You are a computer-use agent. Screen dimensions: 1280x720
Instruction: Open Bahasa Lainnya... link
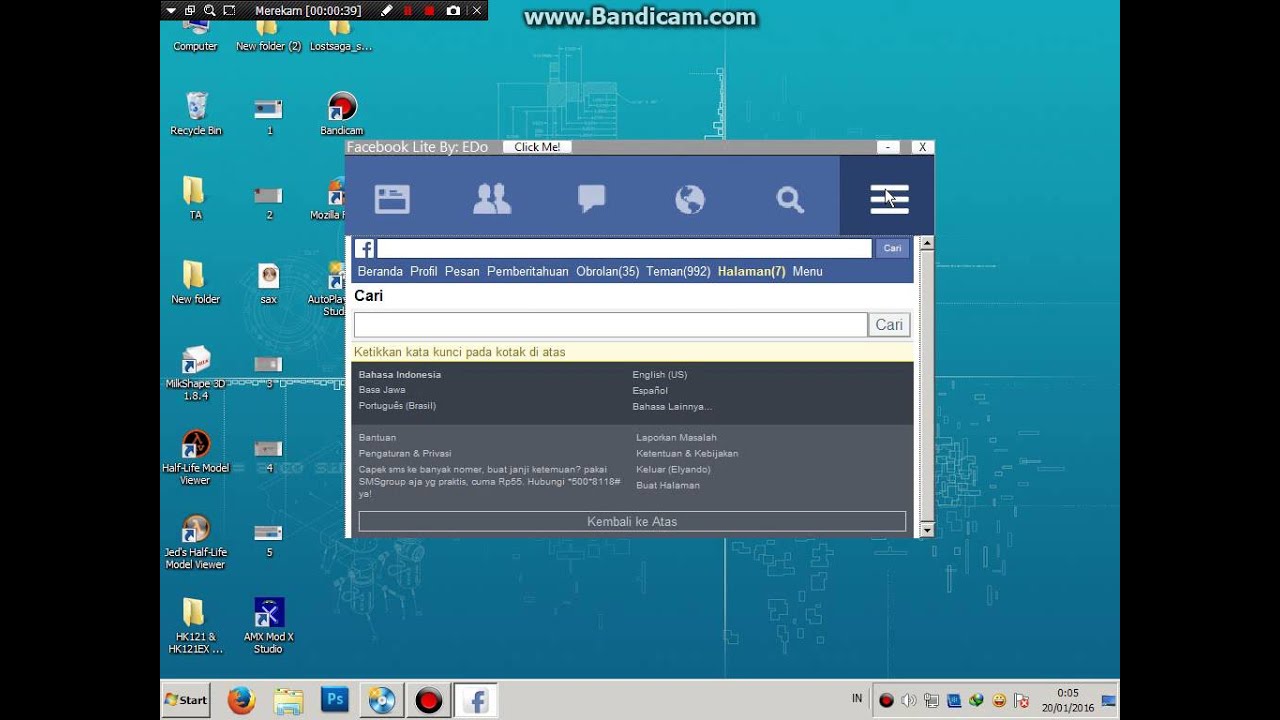[672, 406]
